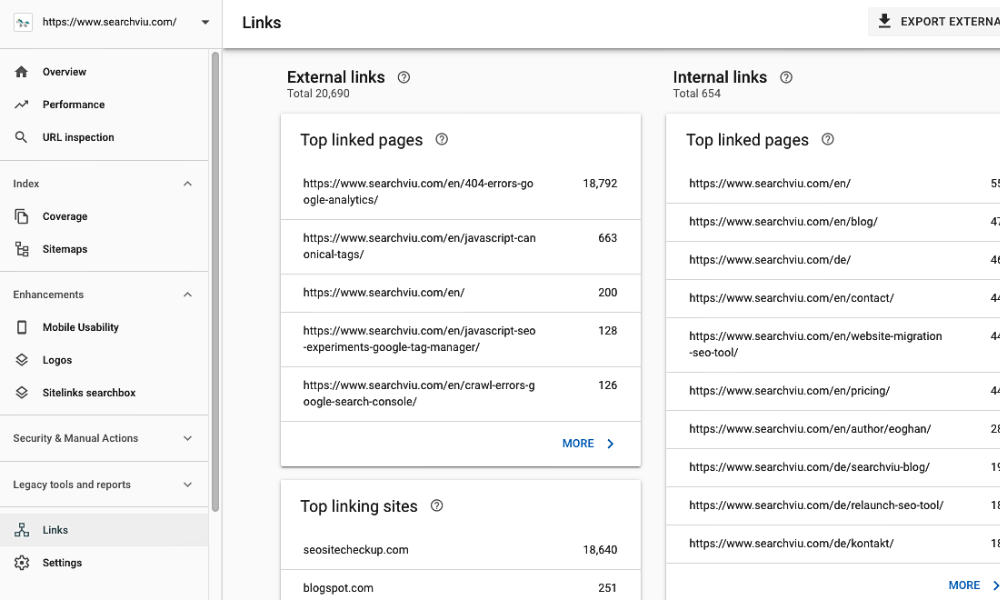The height and width of the screenshot is (600, 1000).
Task: Click MORE under external Top linked pages
Action: (588, 443)
